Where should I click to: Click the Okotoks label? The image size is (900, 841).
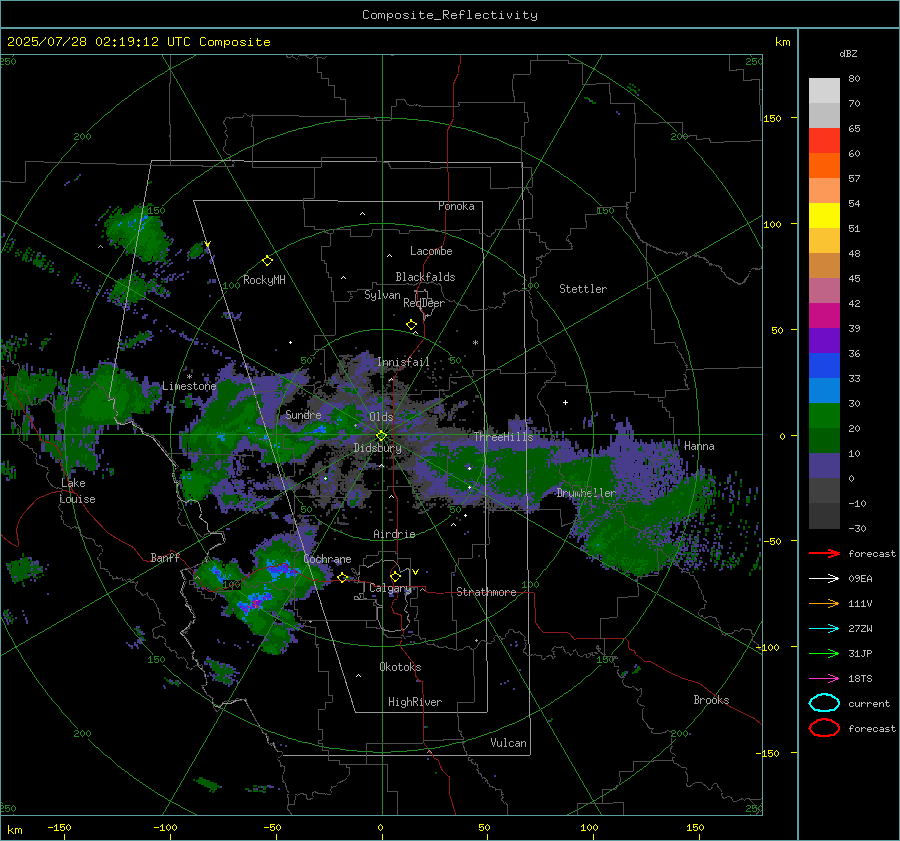click(x=400, y=667)
